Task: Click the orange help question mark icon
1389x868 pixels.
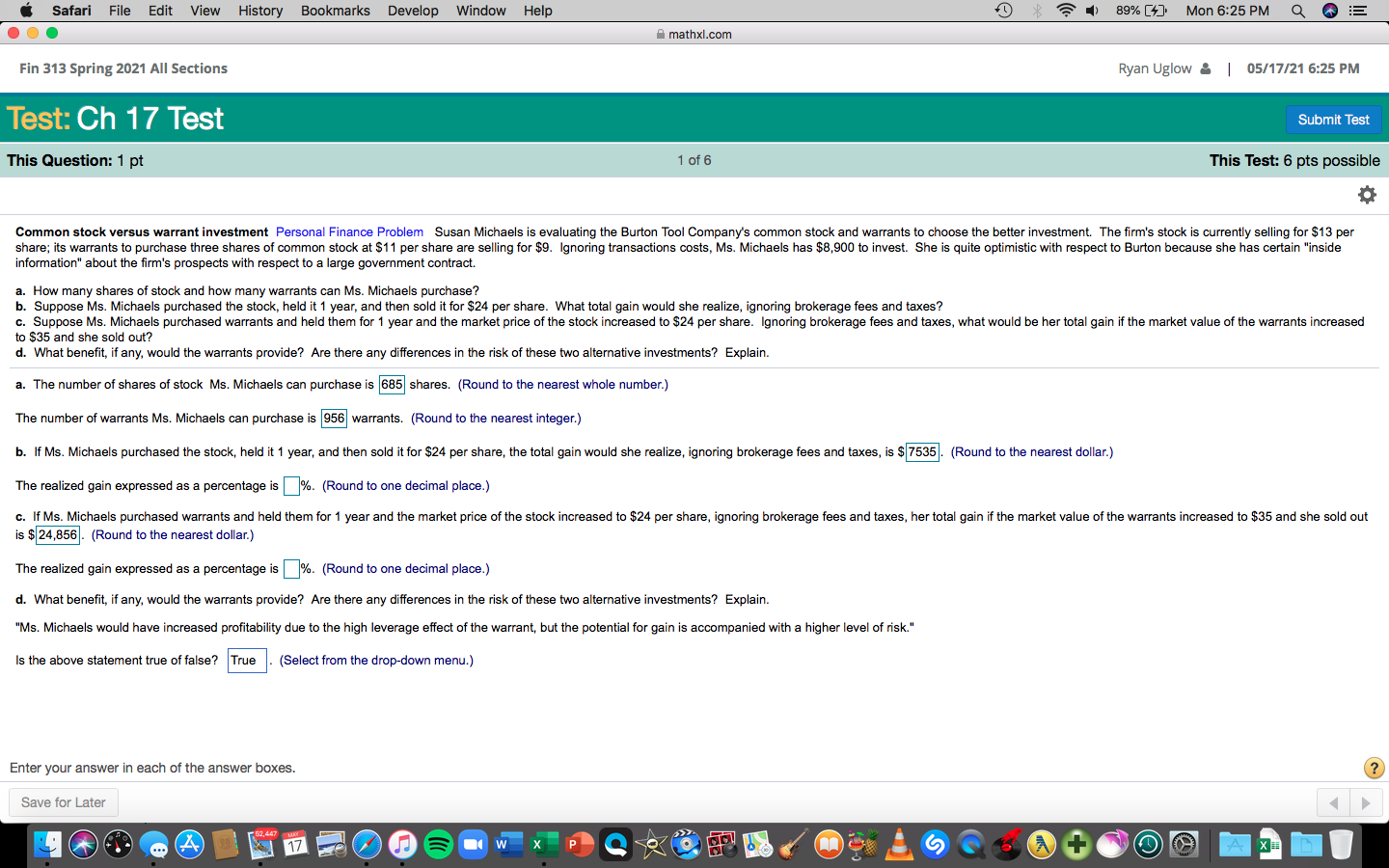Action: tap(1374, 768)
